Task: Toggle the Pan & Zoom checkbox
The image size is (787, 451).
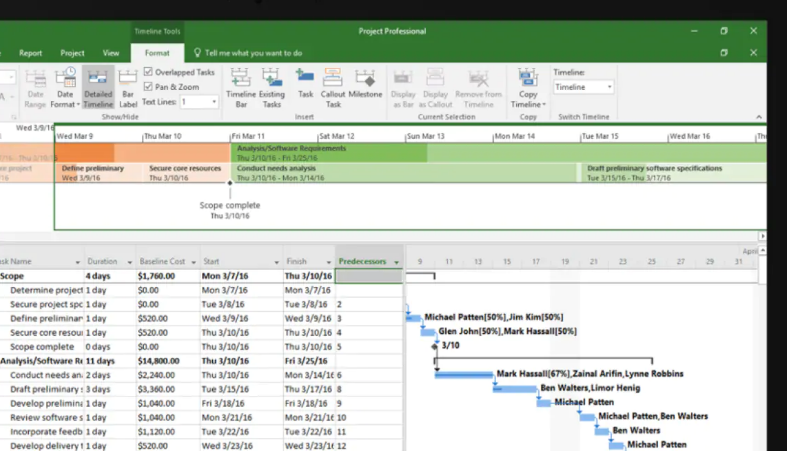Action: 148,87
